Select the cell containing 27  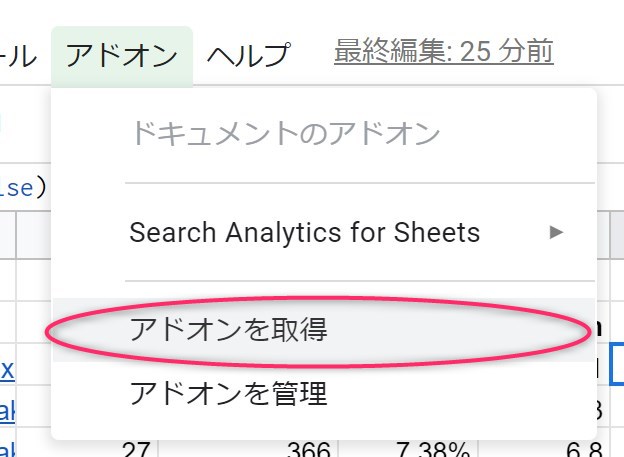[133, 449]
